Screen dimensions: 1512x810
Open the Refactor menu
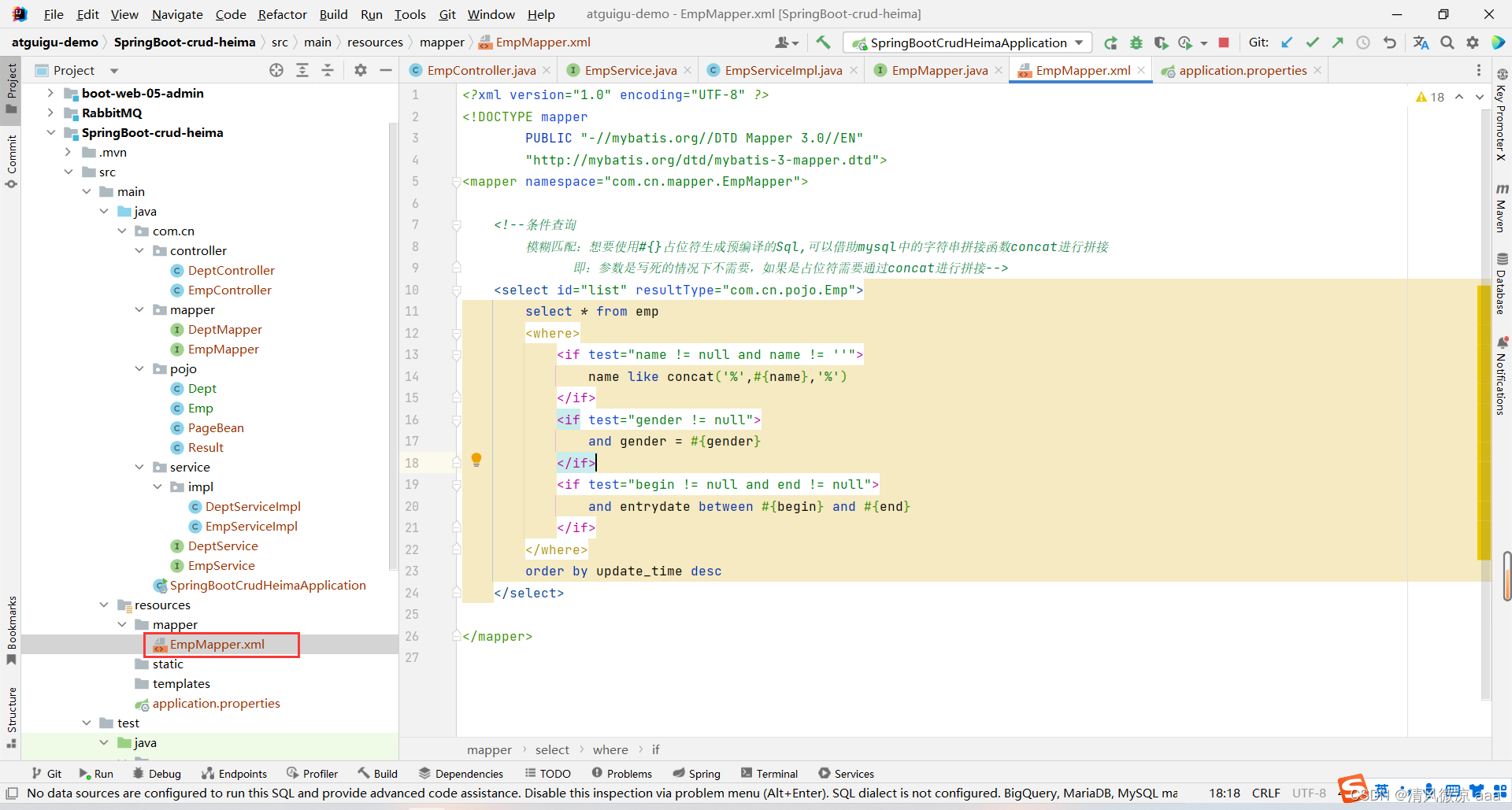pyautogui.click(x=282, y=14)
